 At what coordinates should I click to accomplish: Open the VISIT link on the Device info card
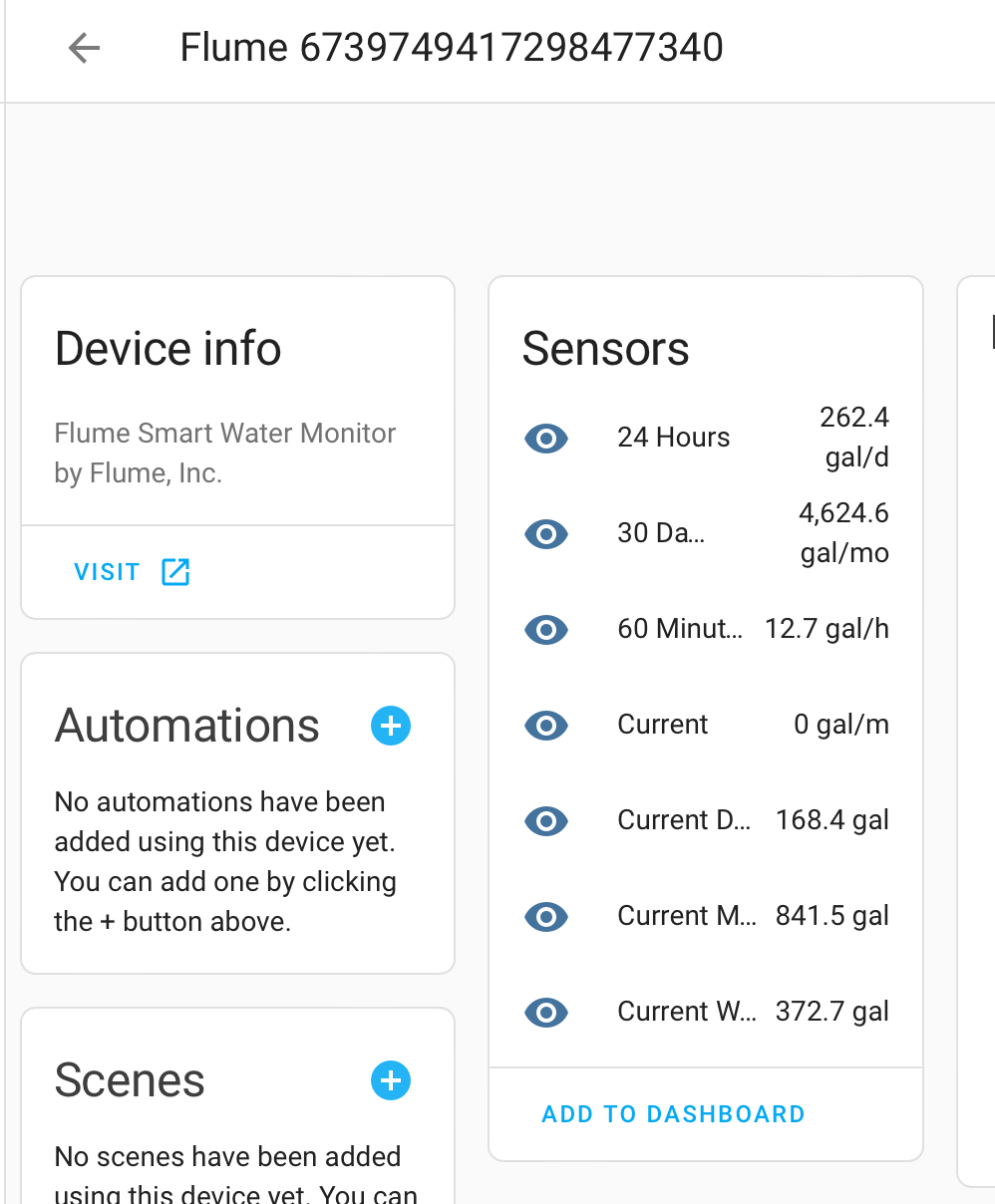(x=107, y=572)
